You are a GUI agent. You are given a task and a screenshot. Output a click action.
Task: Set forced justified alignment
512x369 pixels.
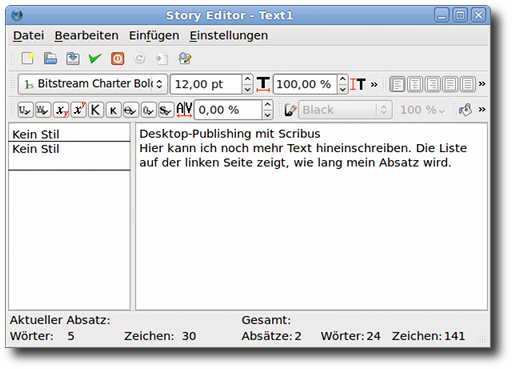(468, 84)
